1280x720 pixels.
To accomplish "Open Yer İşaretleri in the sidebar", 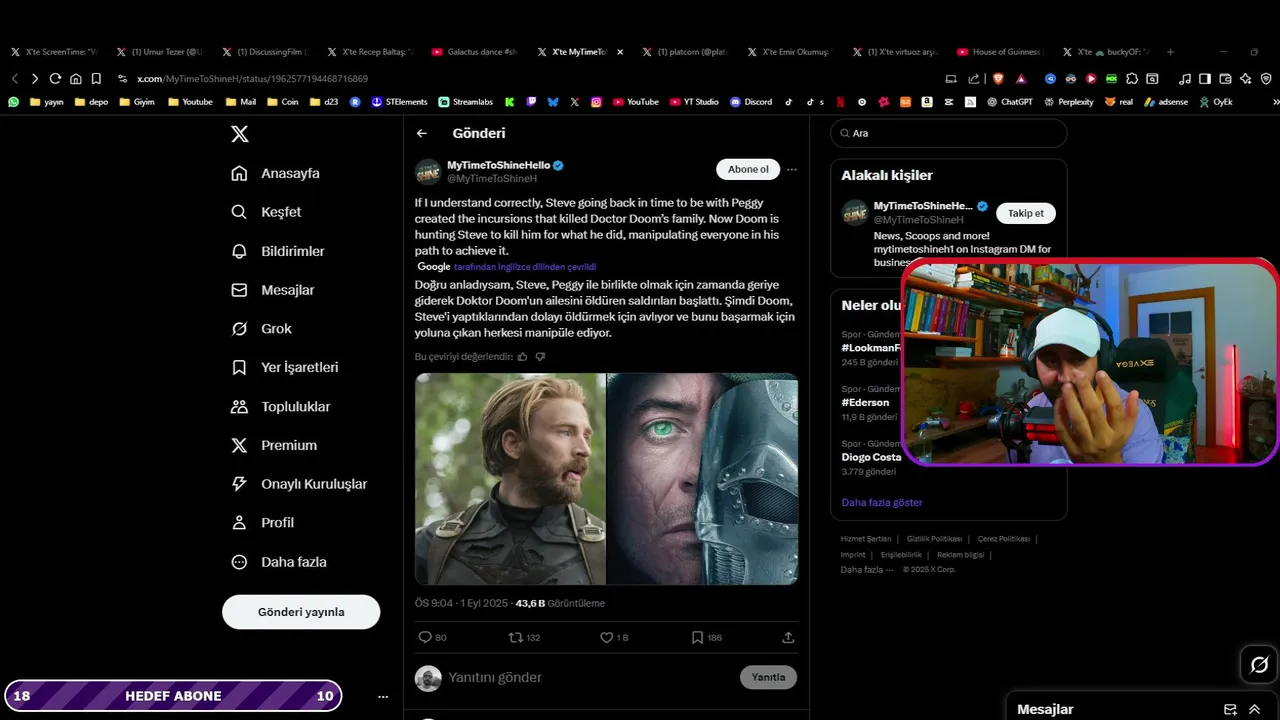I will click(284, 368).
